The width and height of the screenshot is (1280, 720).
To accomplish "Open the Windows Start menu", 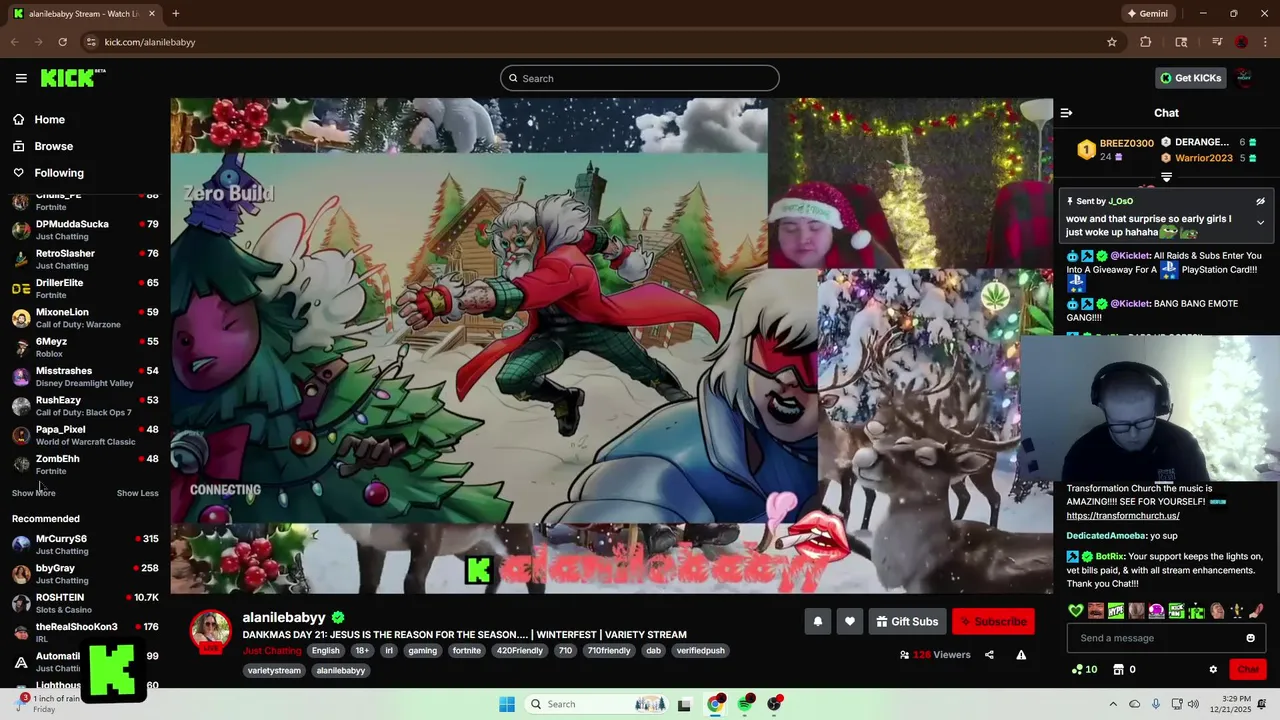I will click(x=507, y=704).
